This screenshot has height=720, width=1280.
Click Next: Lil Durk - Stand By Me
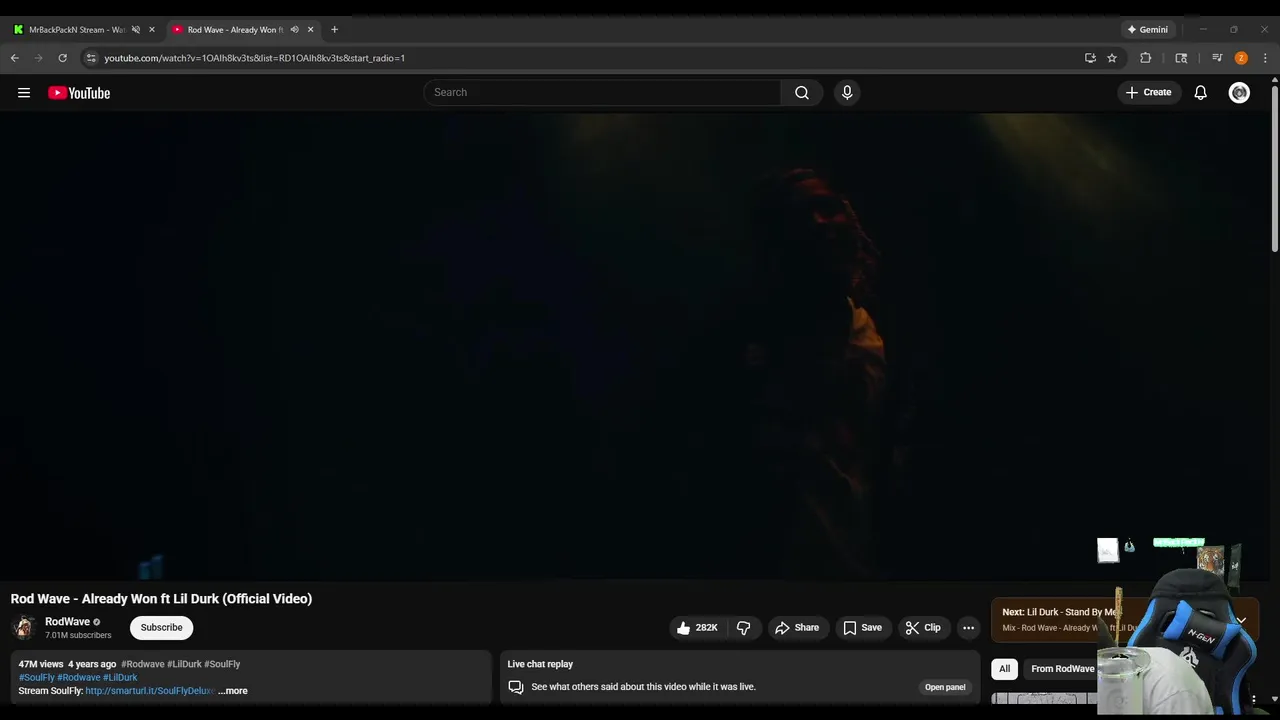1060,612
